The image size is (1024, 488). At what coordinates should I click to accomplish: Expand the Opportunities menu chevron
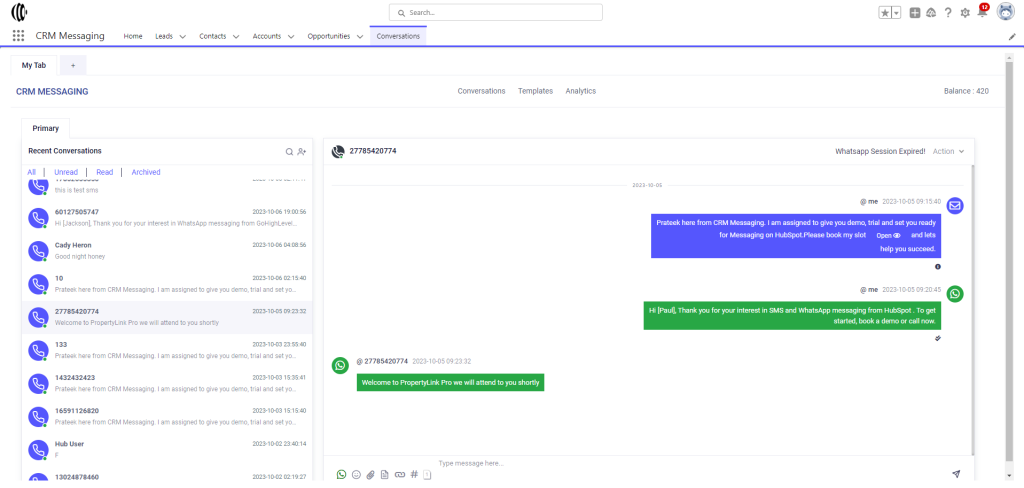360,37
